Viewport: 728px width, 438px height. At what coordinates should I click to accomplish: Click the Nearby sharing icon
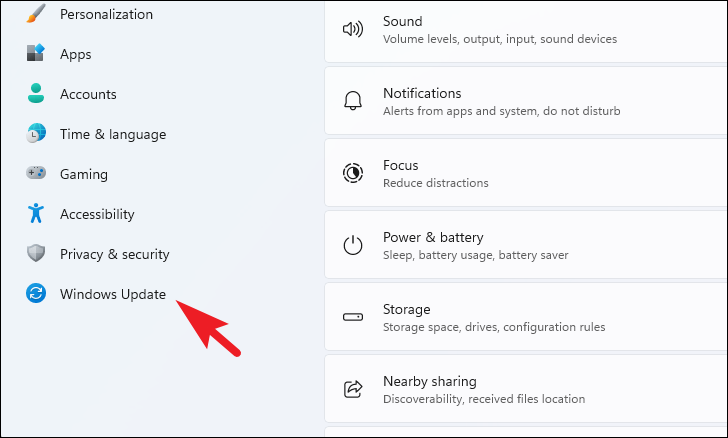coord(353,389)
